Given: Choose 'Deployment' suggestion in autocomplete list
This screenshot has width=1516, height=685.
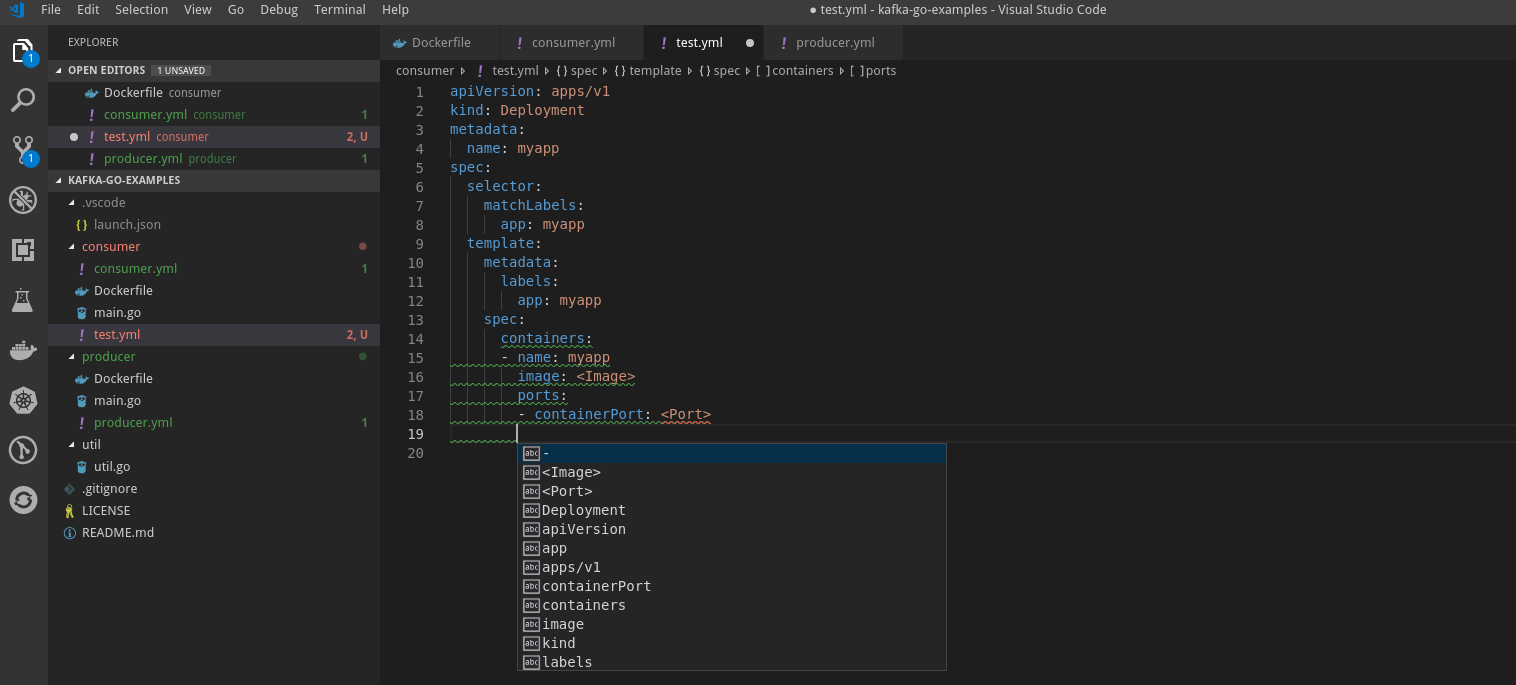Looking at the screenshot, I should coord(732,510).
